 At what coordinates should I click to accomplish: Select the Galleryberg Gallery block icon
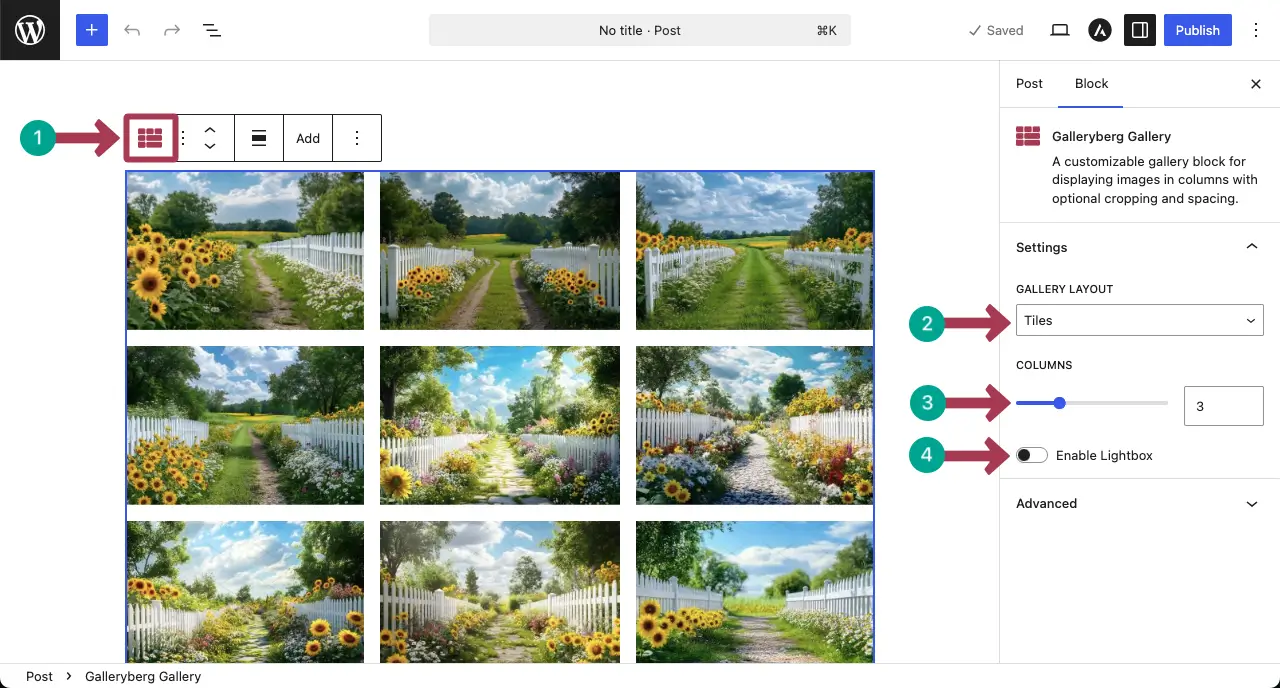click(x=151, y=138)
